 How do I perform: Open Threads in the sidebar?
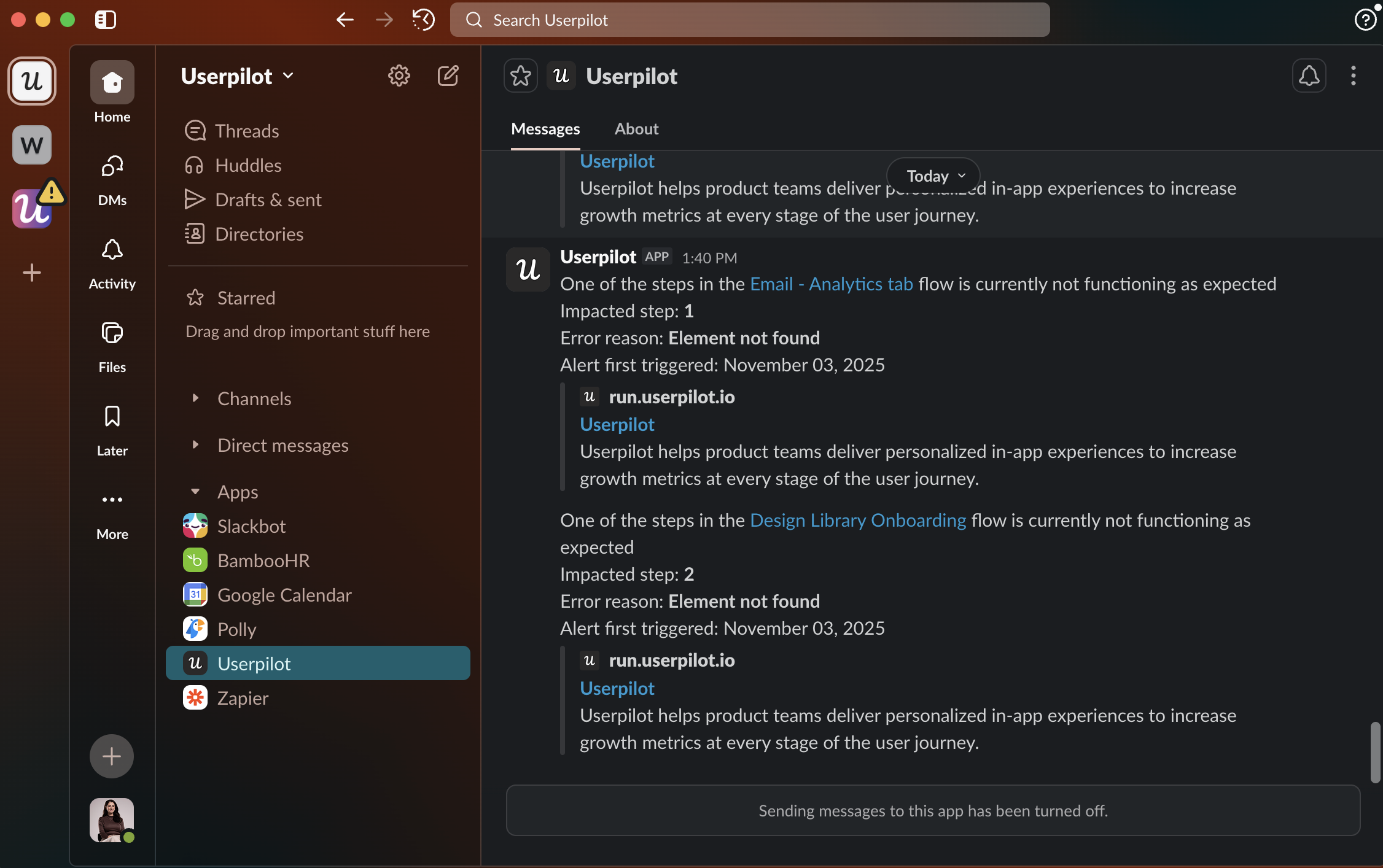point(247,131)
